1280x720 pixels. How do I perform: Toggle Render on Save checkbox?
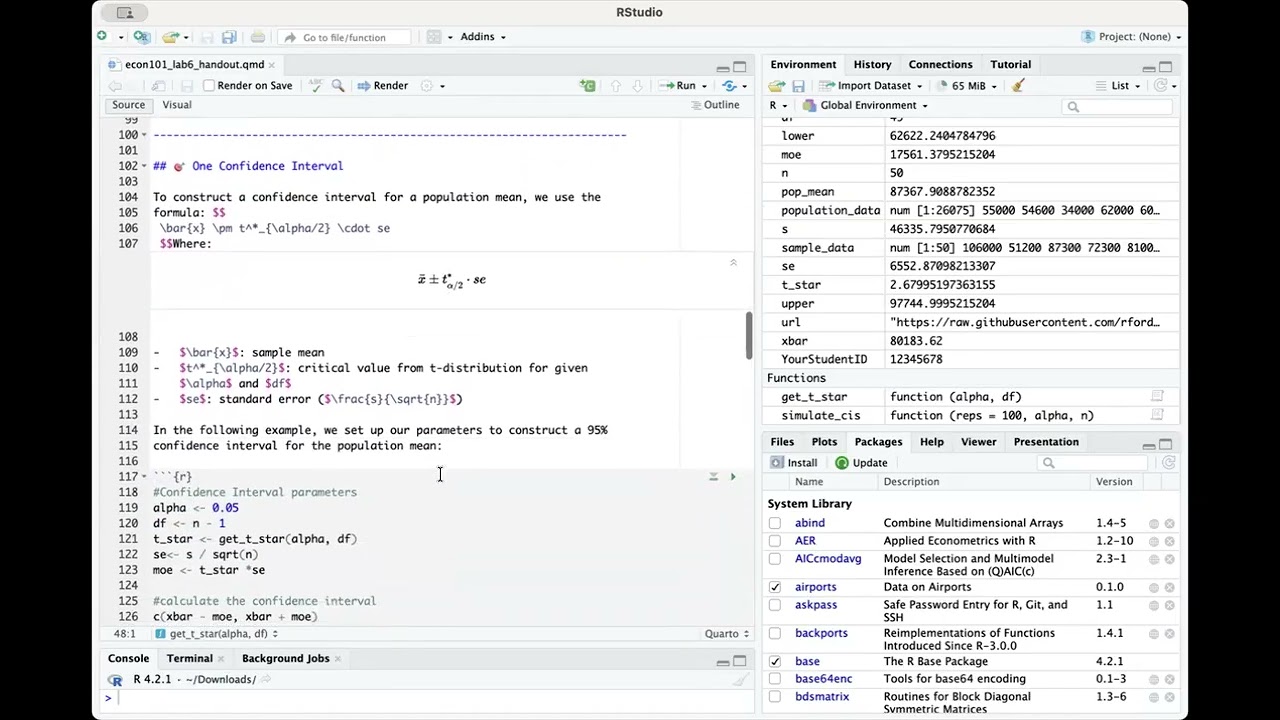[209, 86]
